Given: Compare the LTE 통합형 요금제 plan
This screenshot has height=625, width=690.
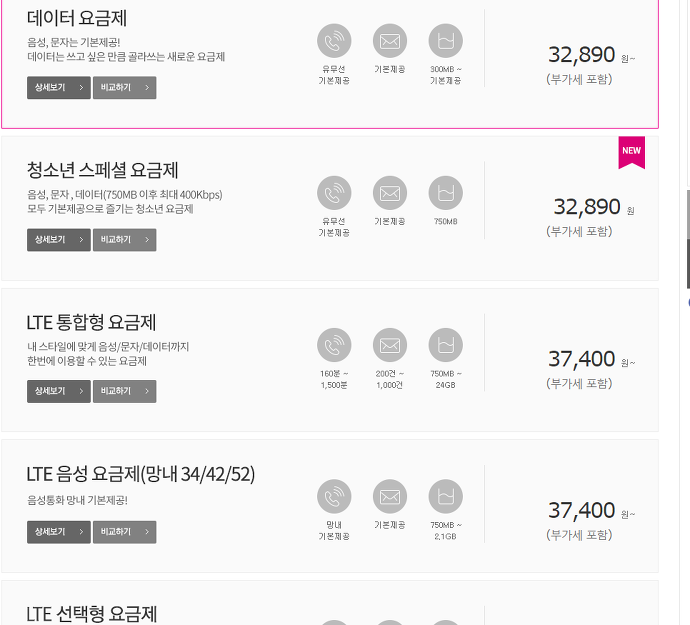Looking at the screenshot, I should click(125, 391).
